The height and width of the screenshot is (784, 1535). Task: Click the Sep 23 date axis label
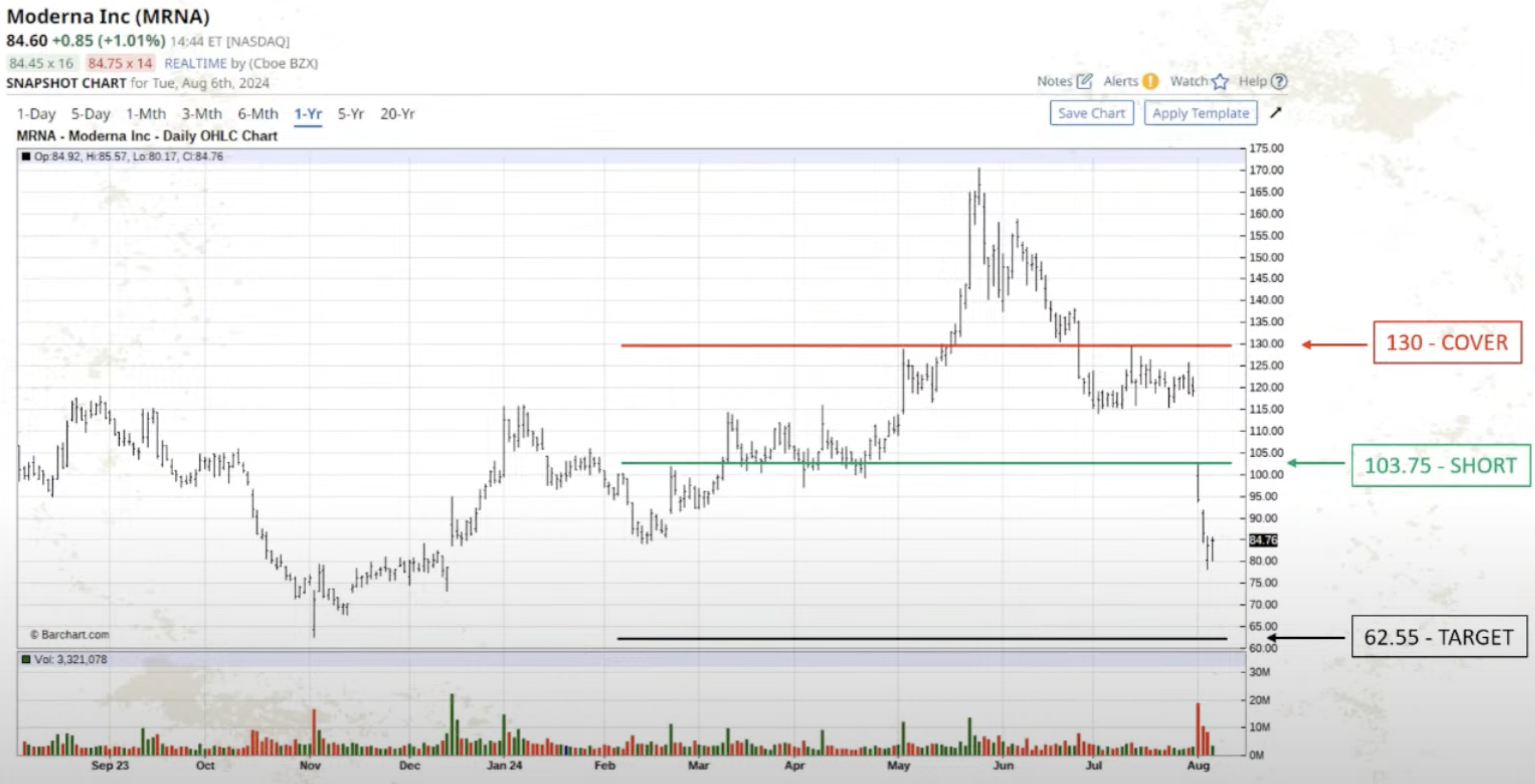109,765
